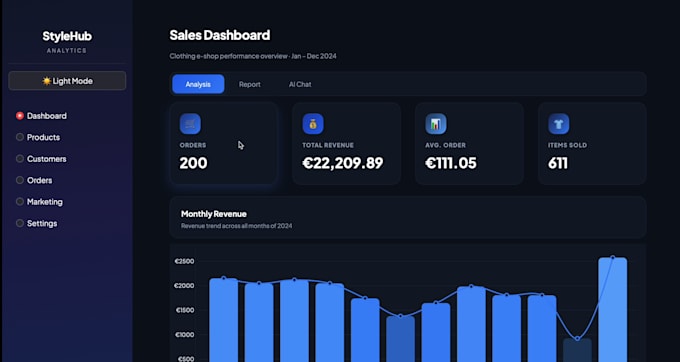Image resolution: width=680 pixels, height=362 pixels.
Task: Click the Monthly Revenue chart title
Action: point(214,214)
